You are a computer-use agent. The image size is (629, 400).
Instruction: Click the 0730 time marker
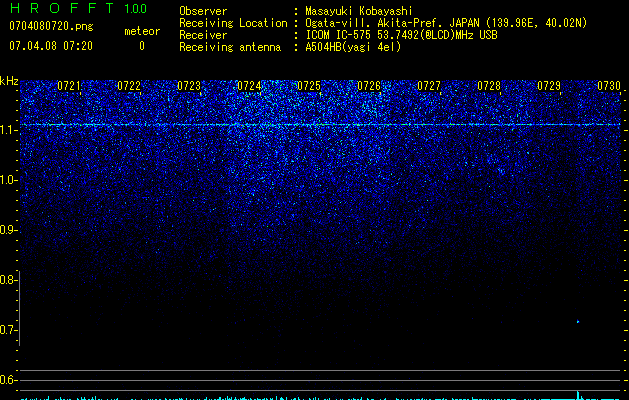click(609, 86)
